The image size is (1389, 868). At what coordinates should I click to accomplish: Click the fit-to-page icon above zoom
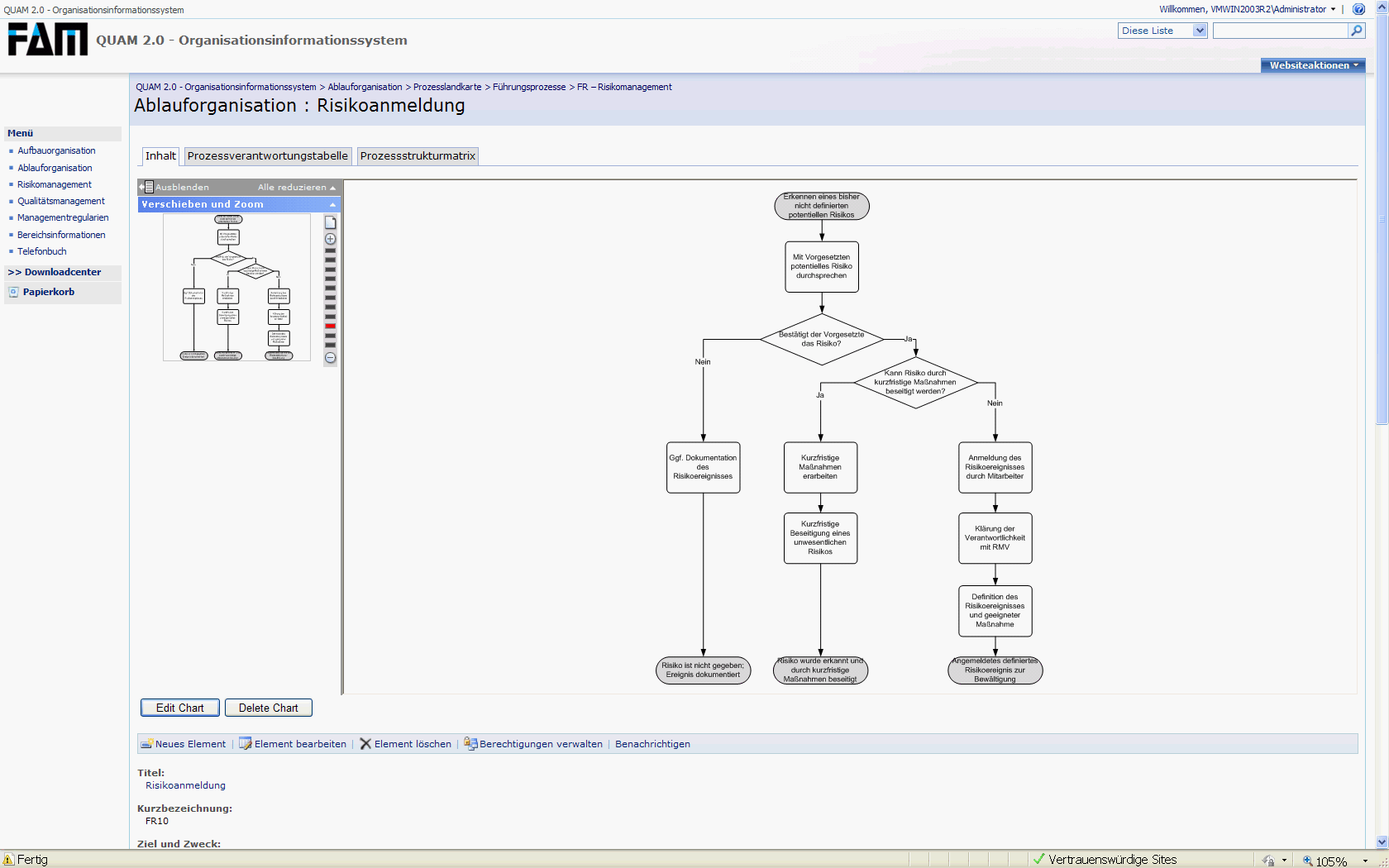click(x=330, y=222)
